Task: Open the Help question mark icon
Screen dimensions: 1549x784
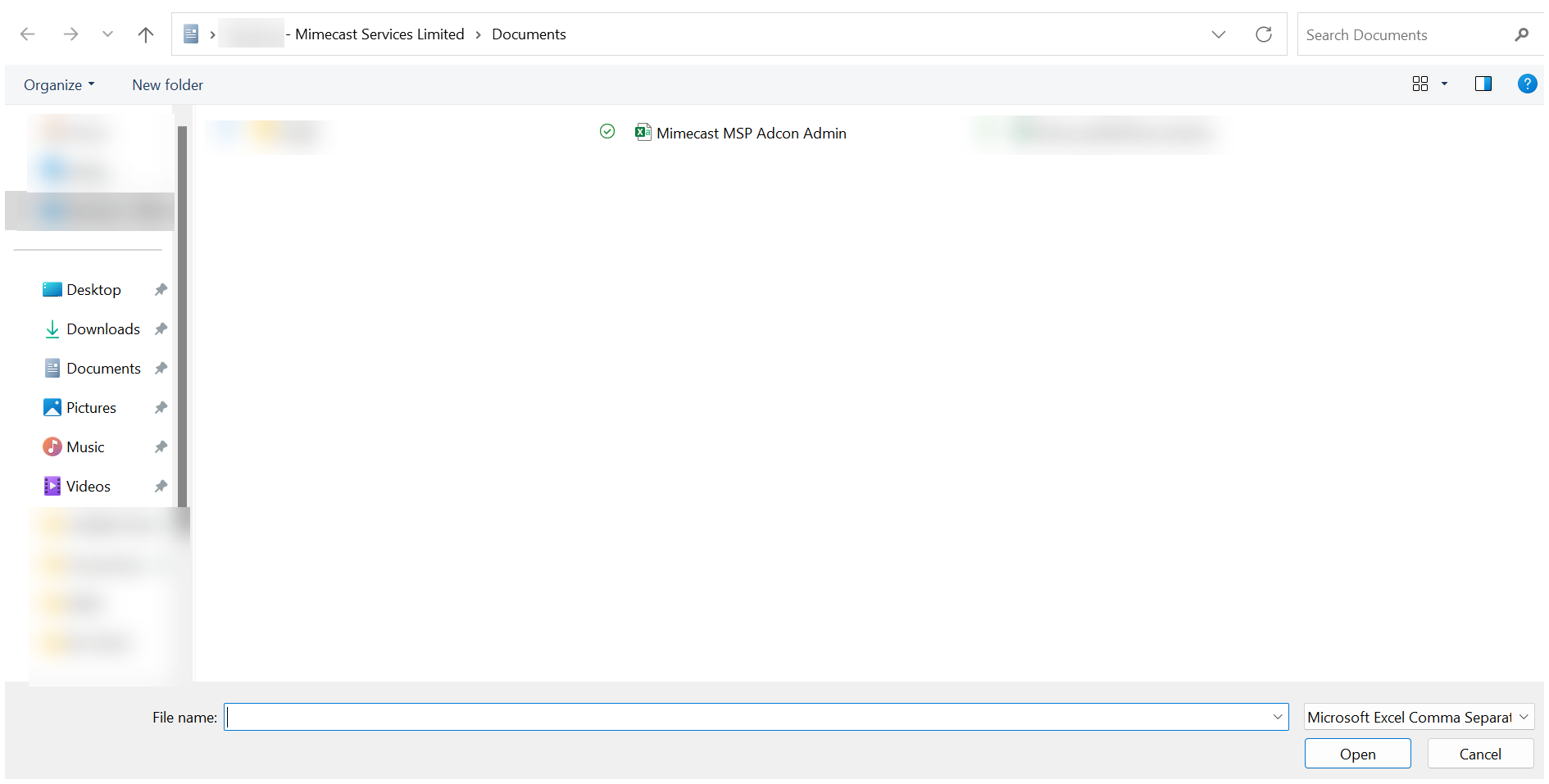Action: point(1526,84)
